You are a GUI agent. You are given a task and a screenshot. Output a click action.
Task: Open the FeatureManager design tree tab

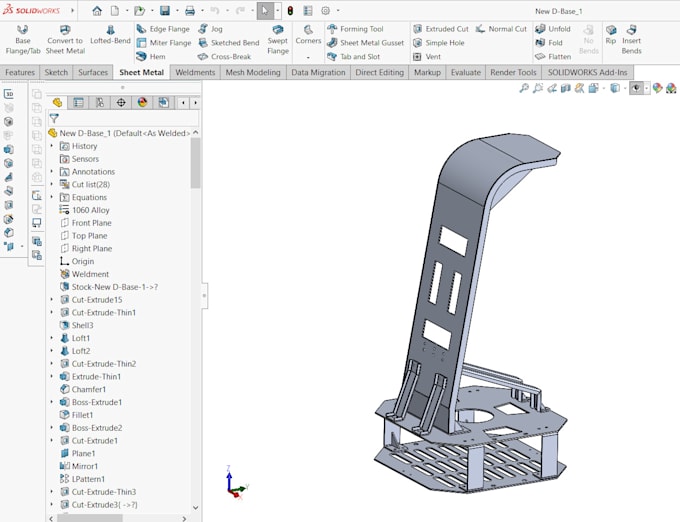point(57,103)
